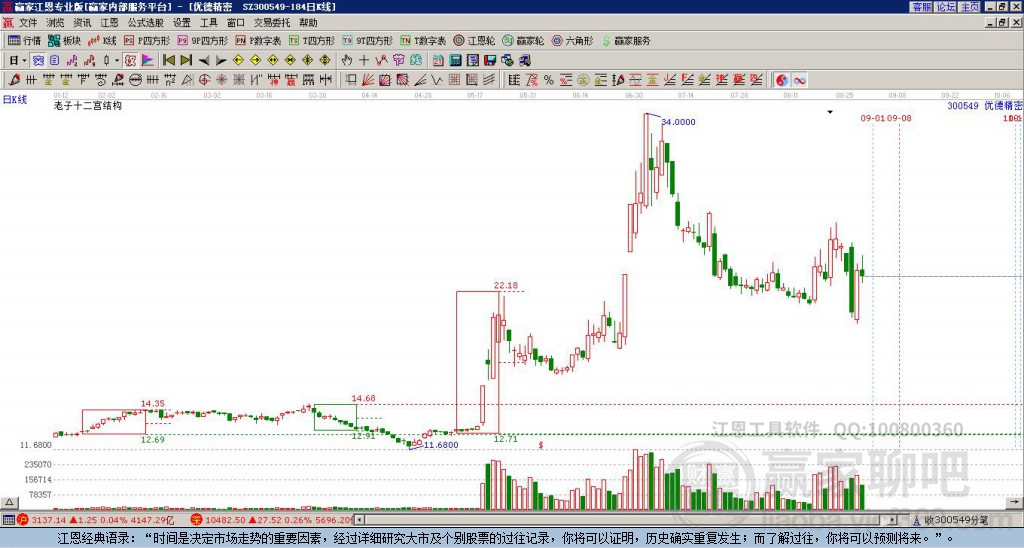The height and width of the screenshot is (548, 1024).
Task: Select the crosshair plus cursor tool
Action: pos(364,61)
